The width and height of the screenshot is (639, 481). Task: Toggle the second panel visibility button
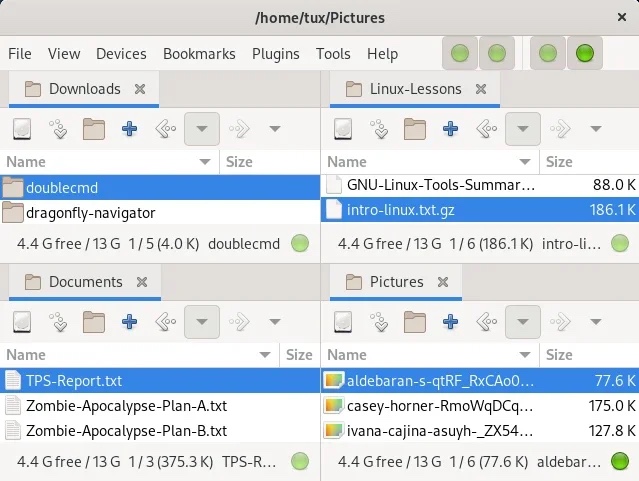point(497,53)
